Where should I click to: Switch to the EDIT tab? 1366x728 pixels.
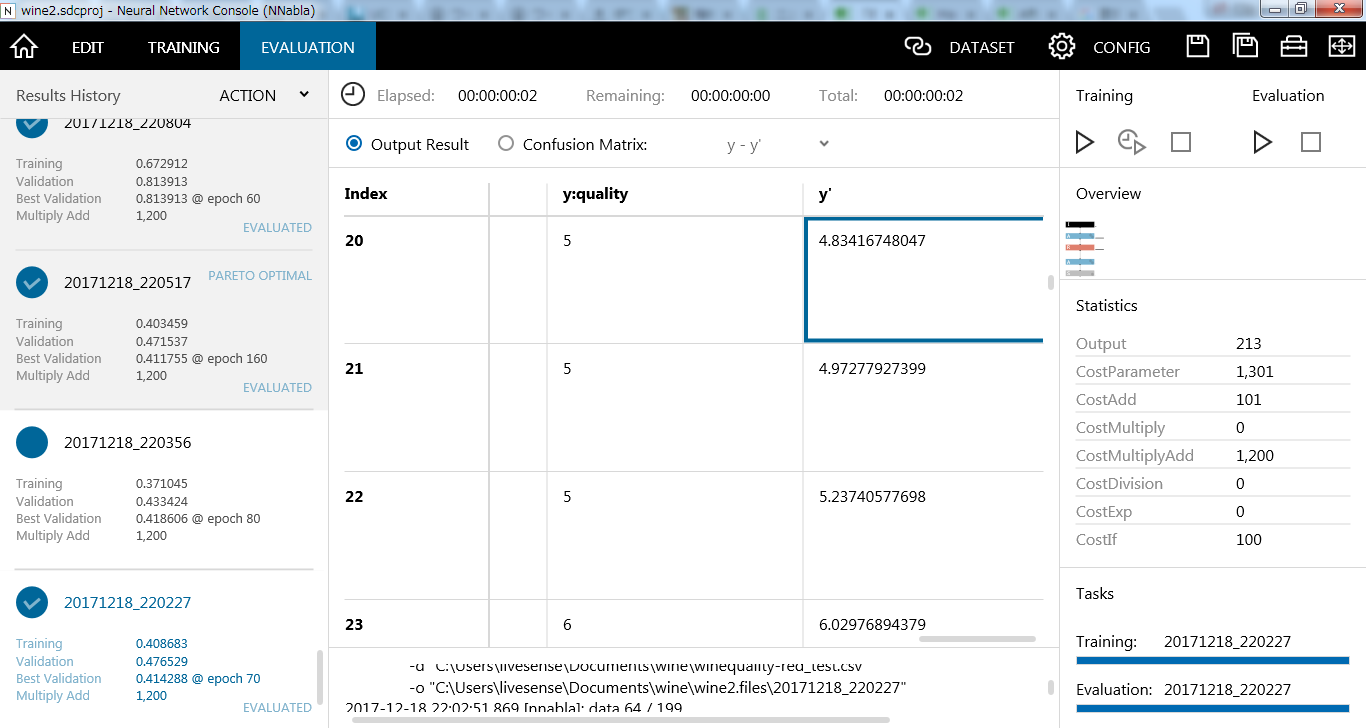pos(88,47)
